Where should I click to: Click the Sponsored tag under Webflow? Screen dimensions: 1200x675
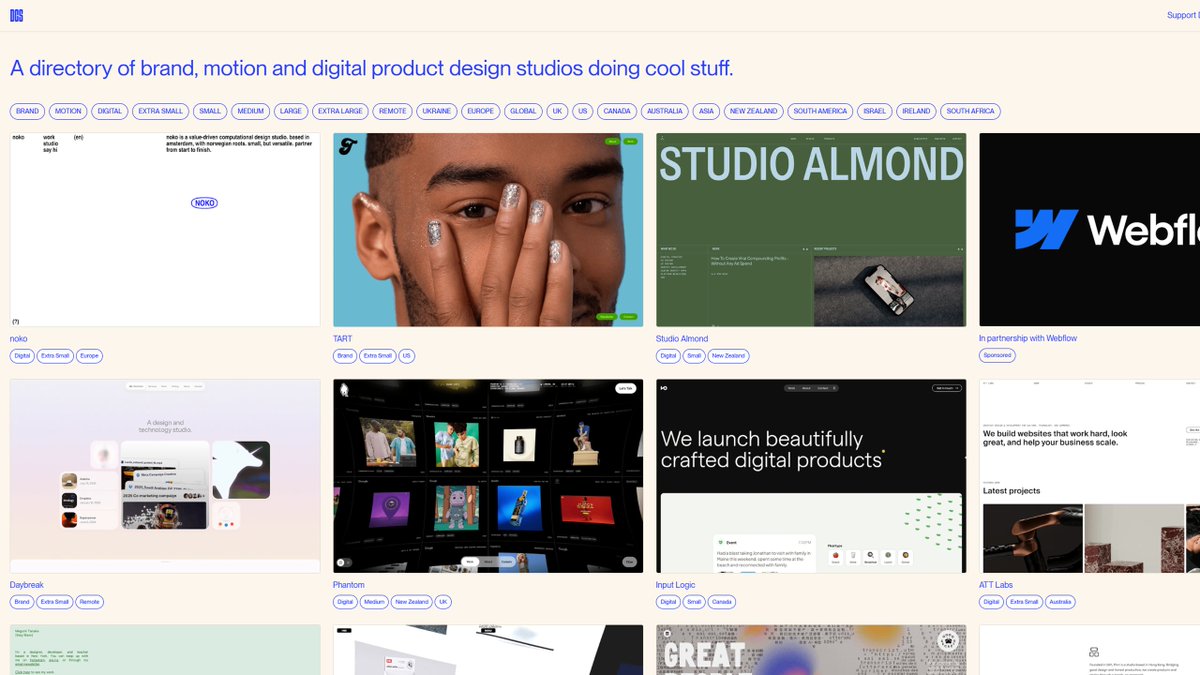click(997, 356)
